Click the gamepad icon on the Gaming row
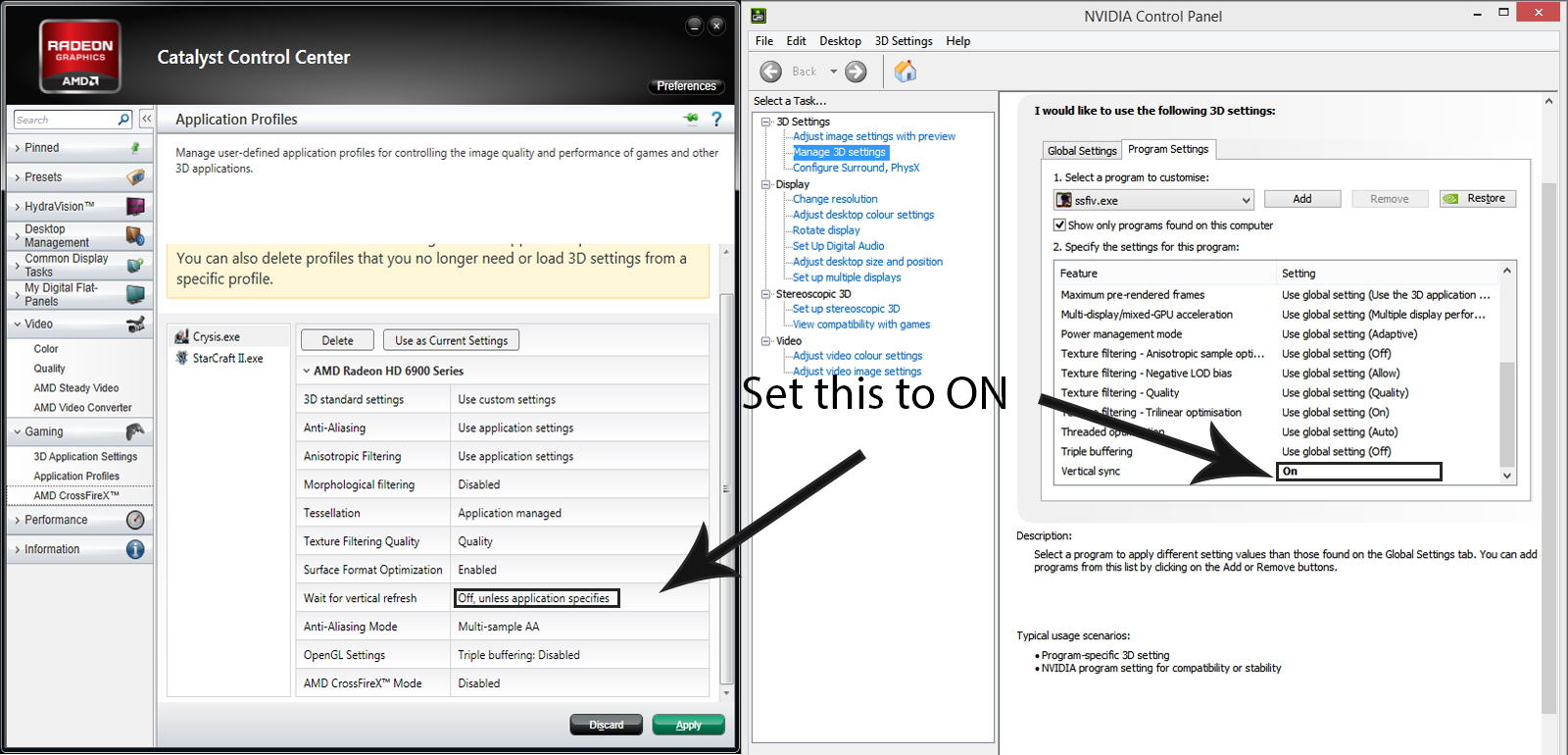The image size is (1568, 755). pos(135,431)
